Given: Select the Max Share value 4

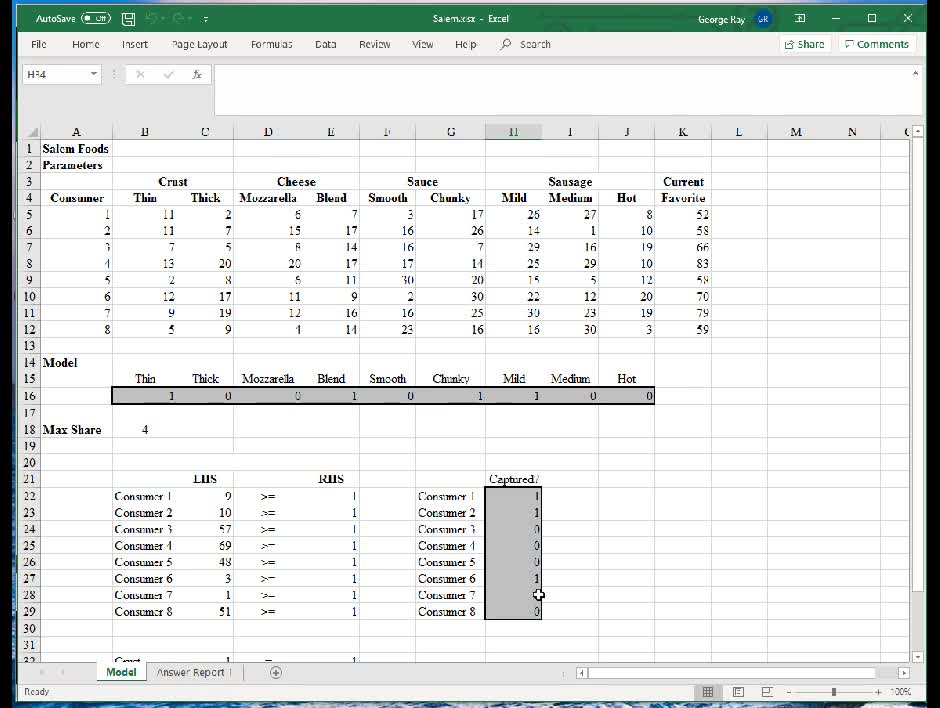Looking at the screenshot, I should (145, 430).
